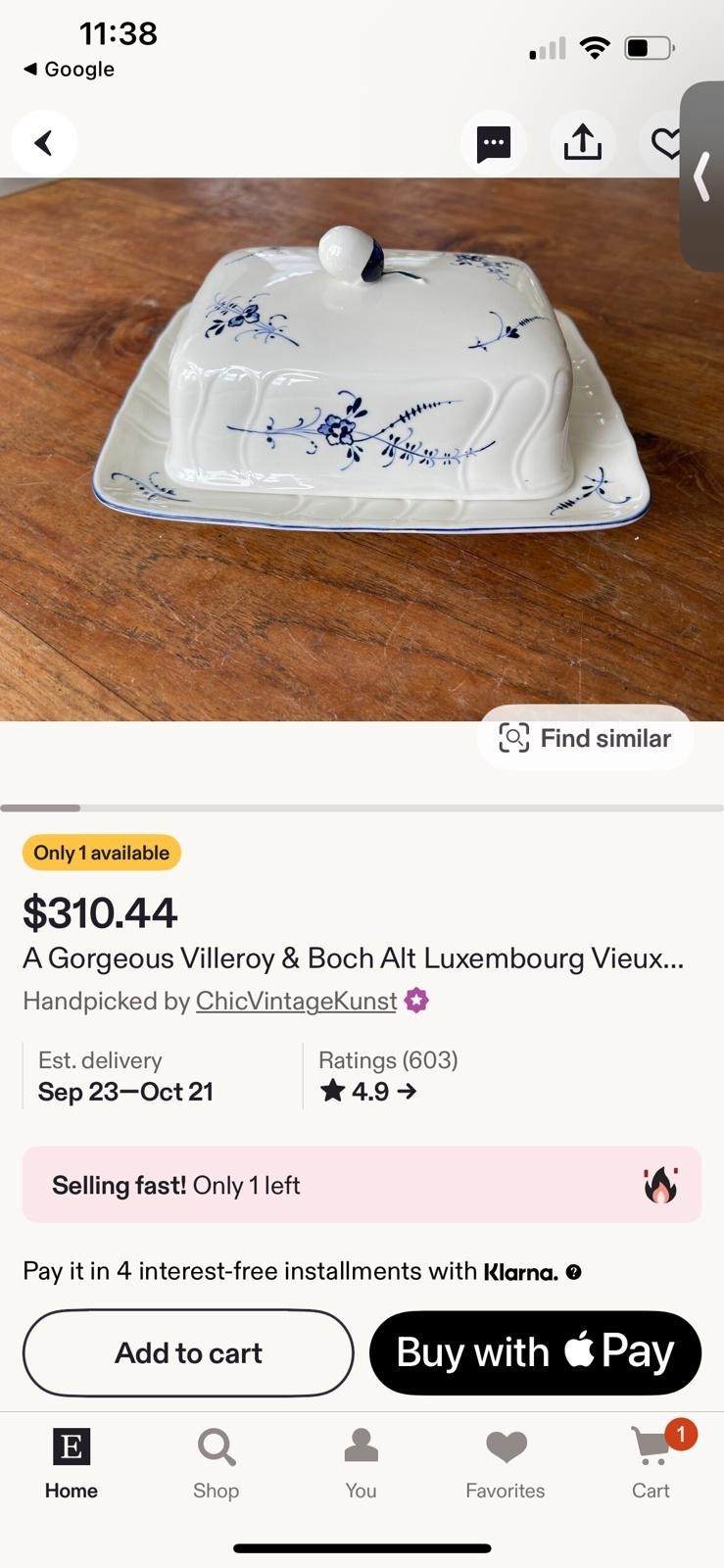Tap the share listing icon

point(582,144)
